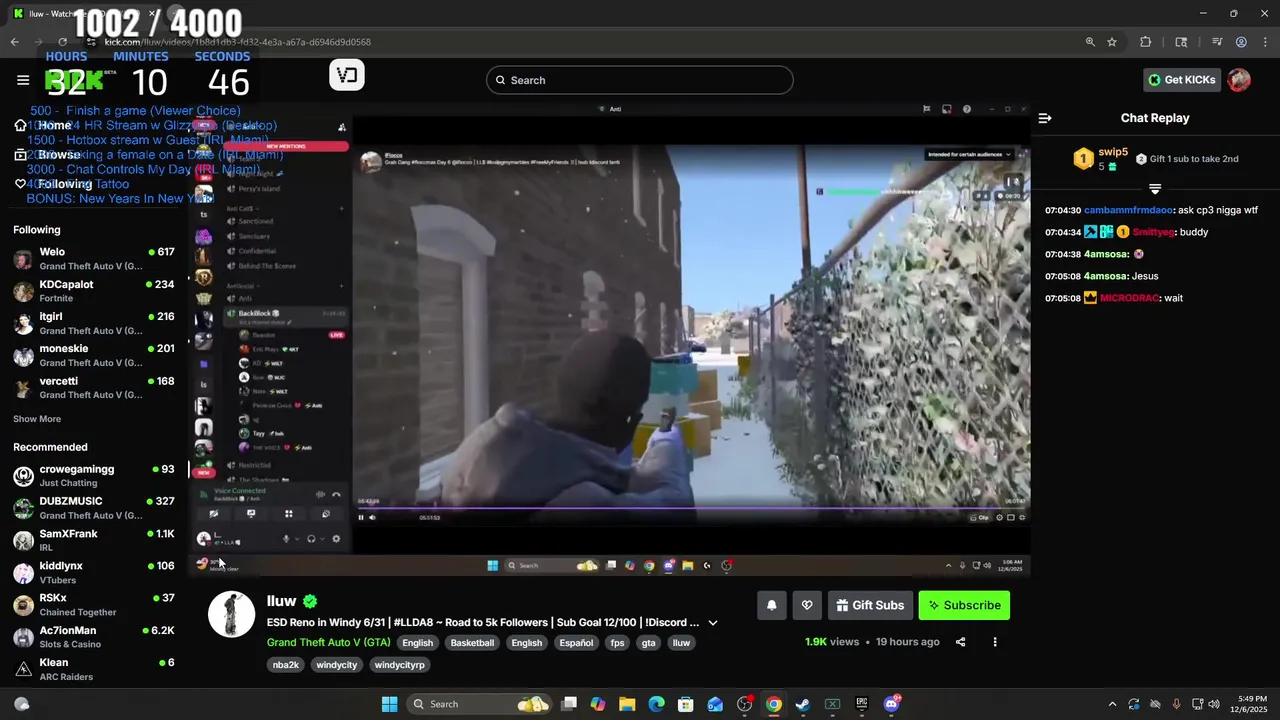Image resolution: width=1280 pixels, height=720 pixels.
Task: Click the Español tag
Action: tap(576, 643)
